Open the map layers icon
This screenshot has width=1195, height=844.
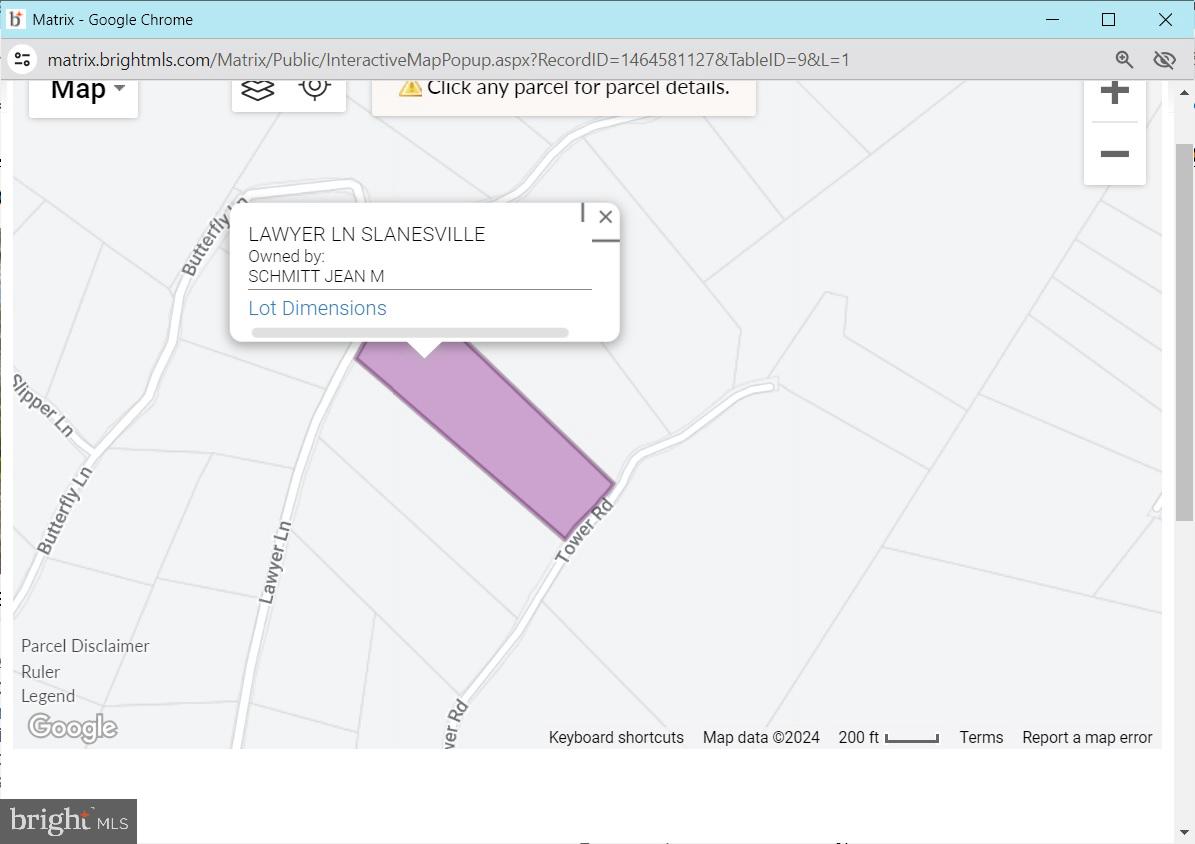click(x=258, y=89)
